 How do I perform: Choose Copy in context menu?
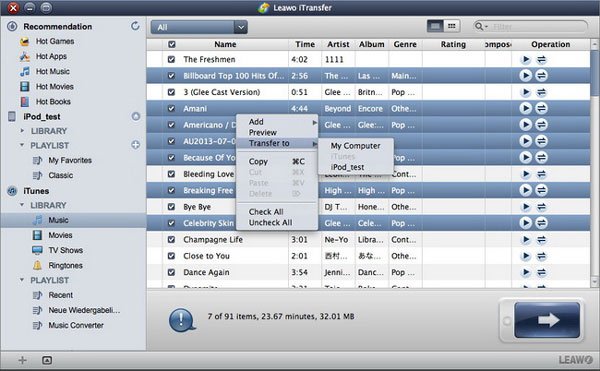click(x=277, y=161)
